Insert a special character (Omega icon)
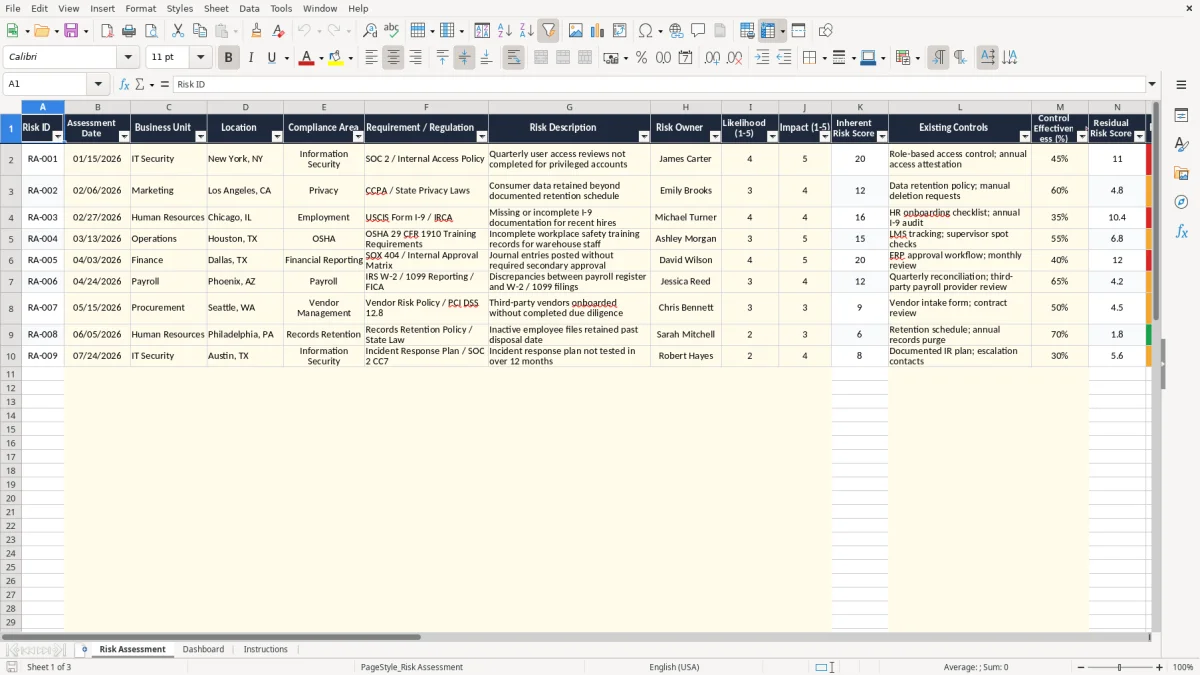 (x=645, y=31)
